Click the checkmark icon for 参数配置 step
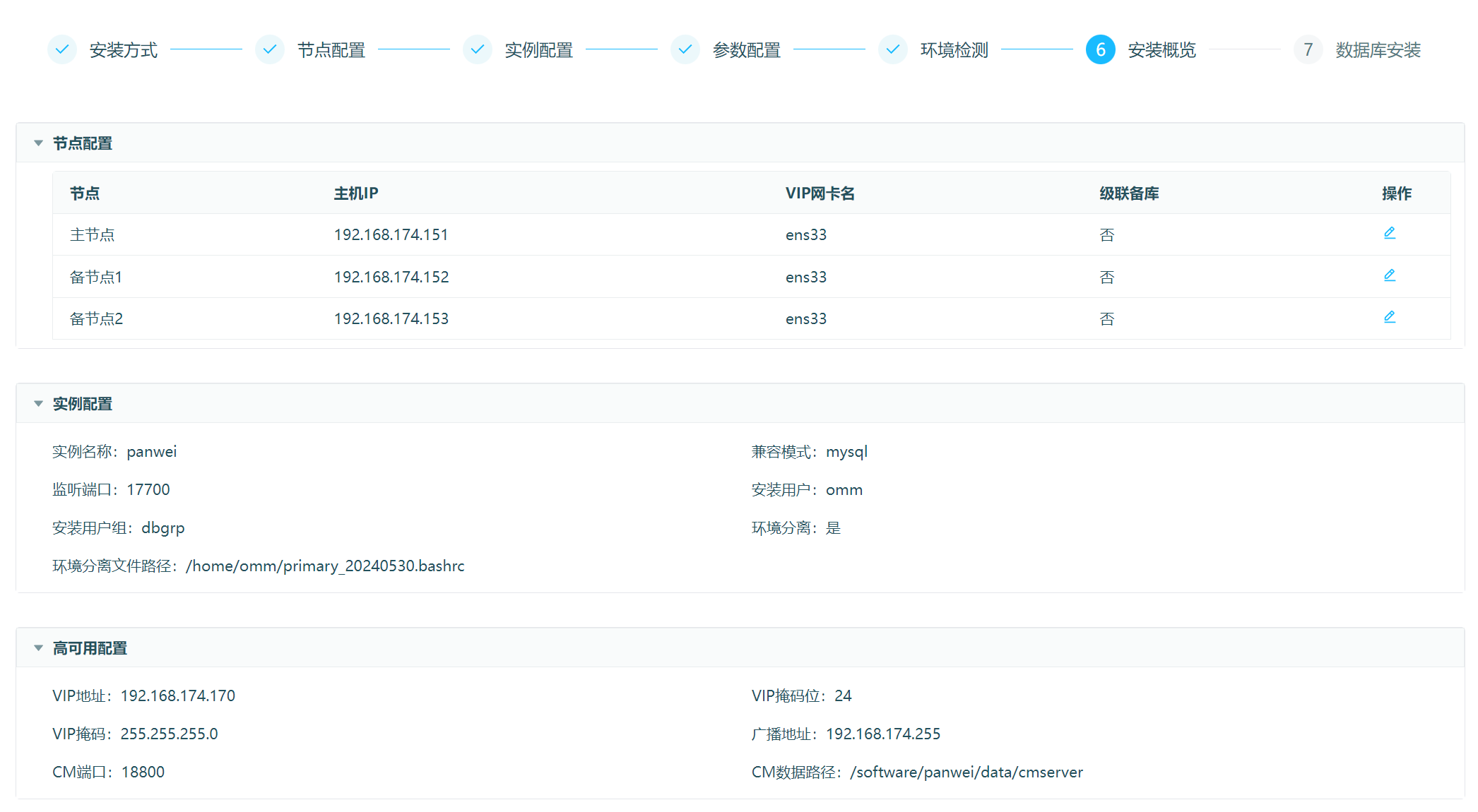Screen dimensions: 1478x812 pyautogui.click(x=685, y=49)
